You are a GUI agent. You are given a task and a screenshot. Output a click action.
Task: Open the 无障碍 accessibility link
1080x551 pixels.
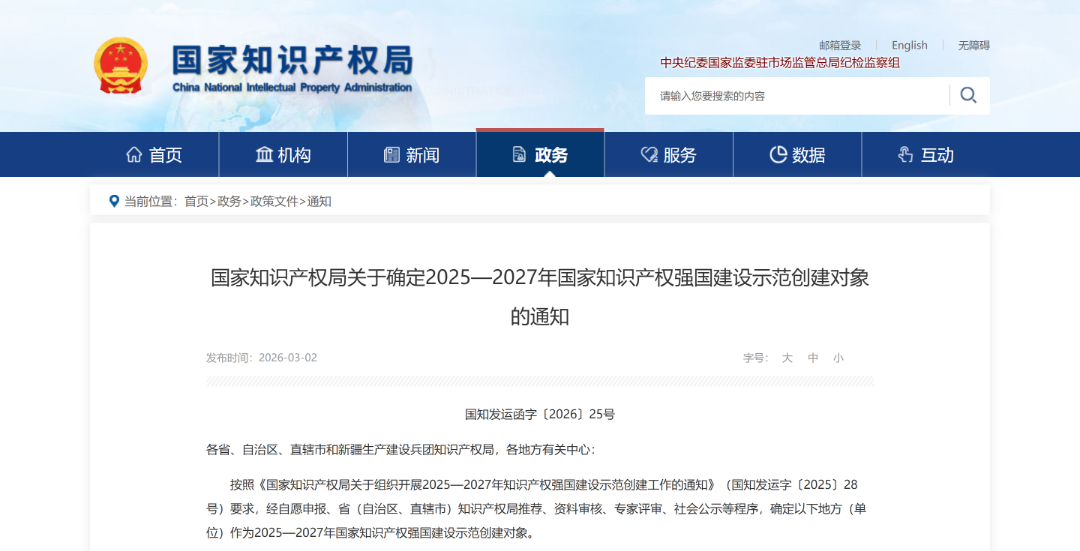974,45
